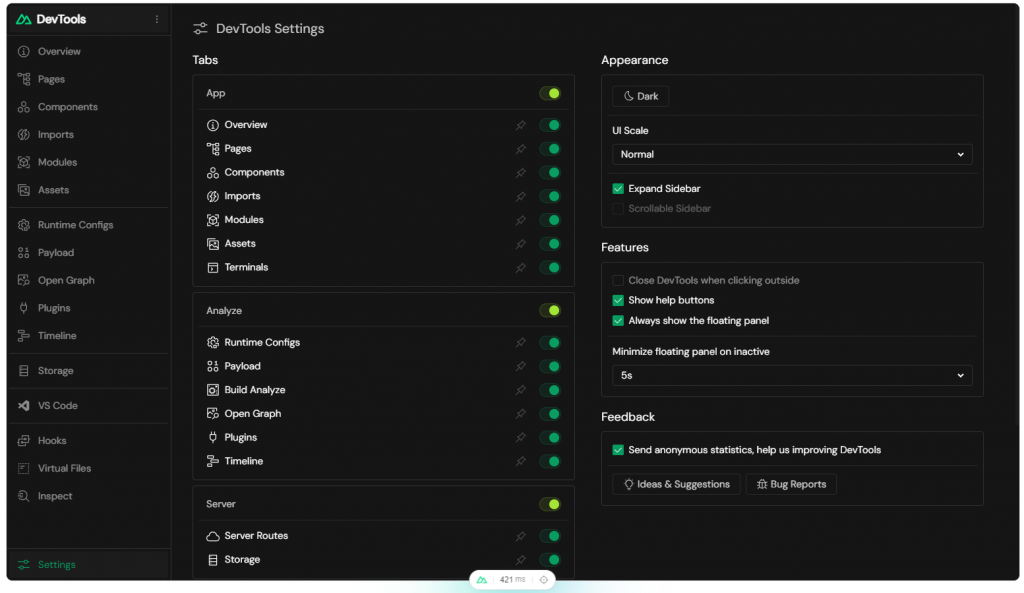The image size is (1024, 593).
Task: Go to Pages in the sidebar
Action: [89, 79]
